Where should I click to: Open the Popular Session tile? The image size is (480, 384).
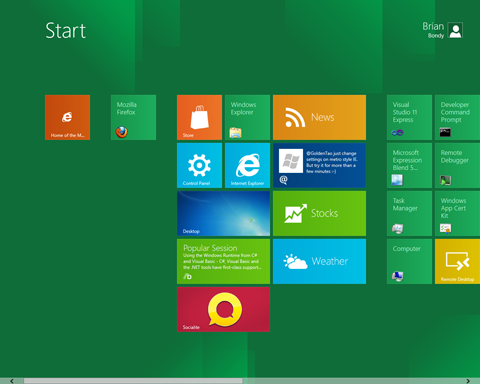click(223, 261)
